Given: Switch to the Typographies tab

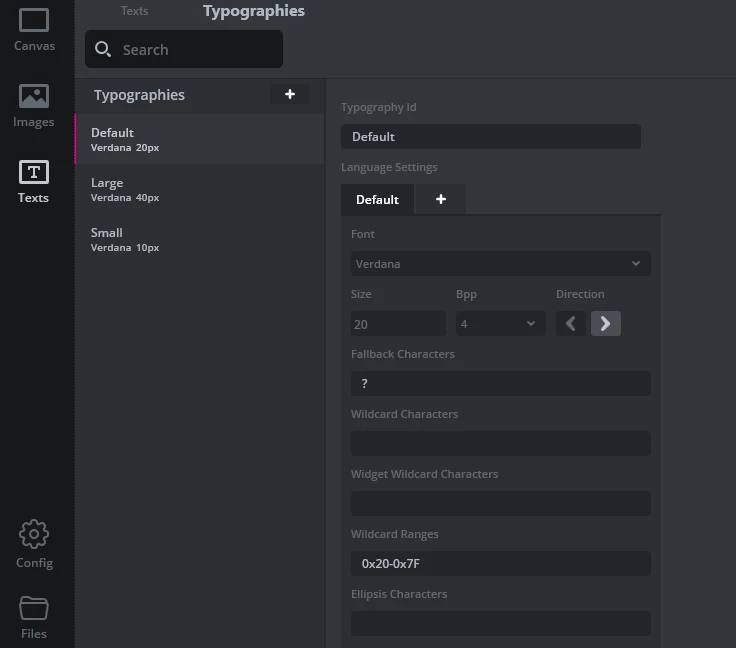Looking at the screenshot, I should coord(253,11).
